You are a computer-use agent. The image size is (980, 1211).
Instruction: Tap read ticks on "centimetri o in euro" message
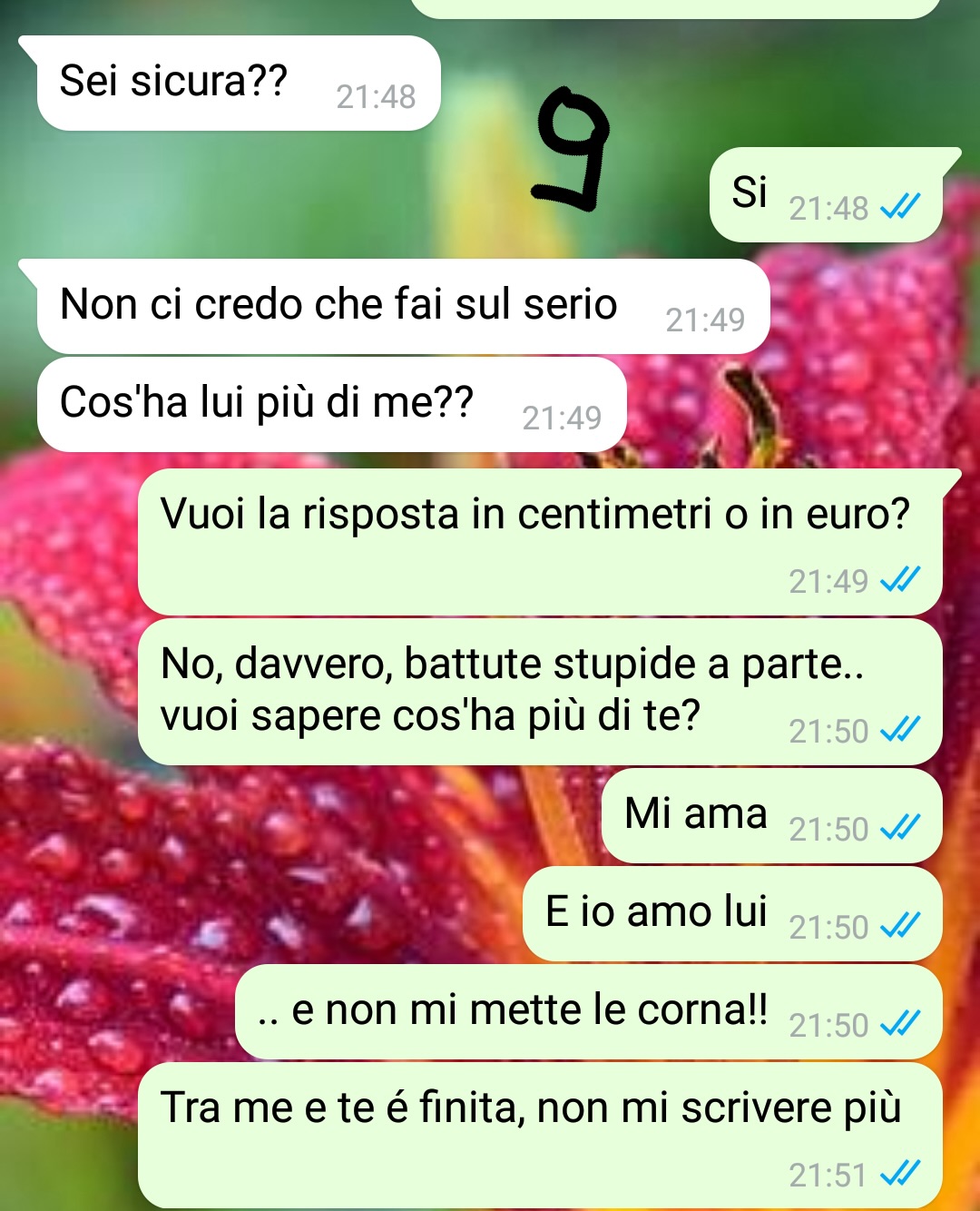point(900,580)
